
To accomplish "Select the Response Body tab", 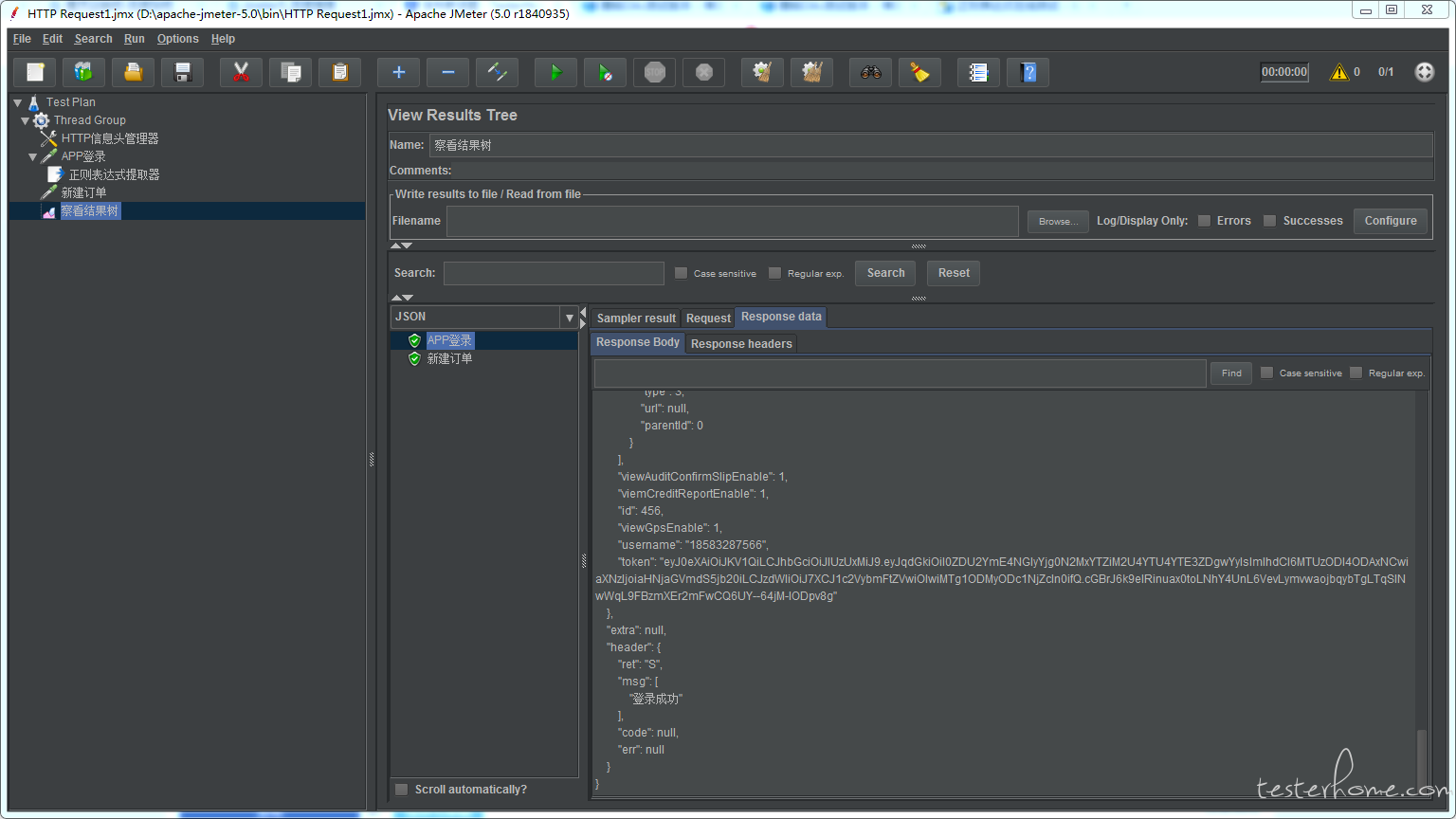I will [638, 342].
